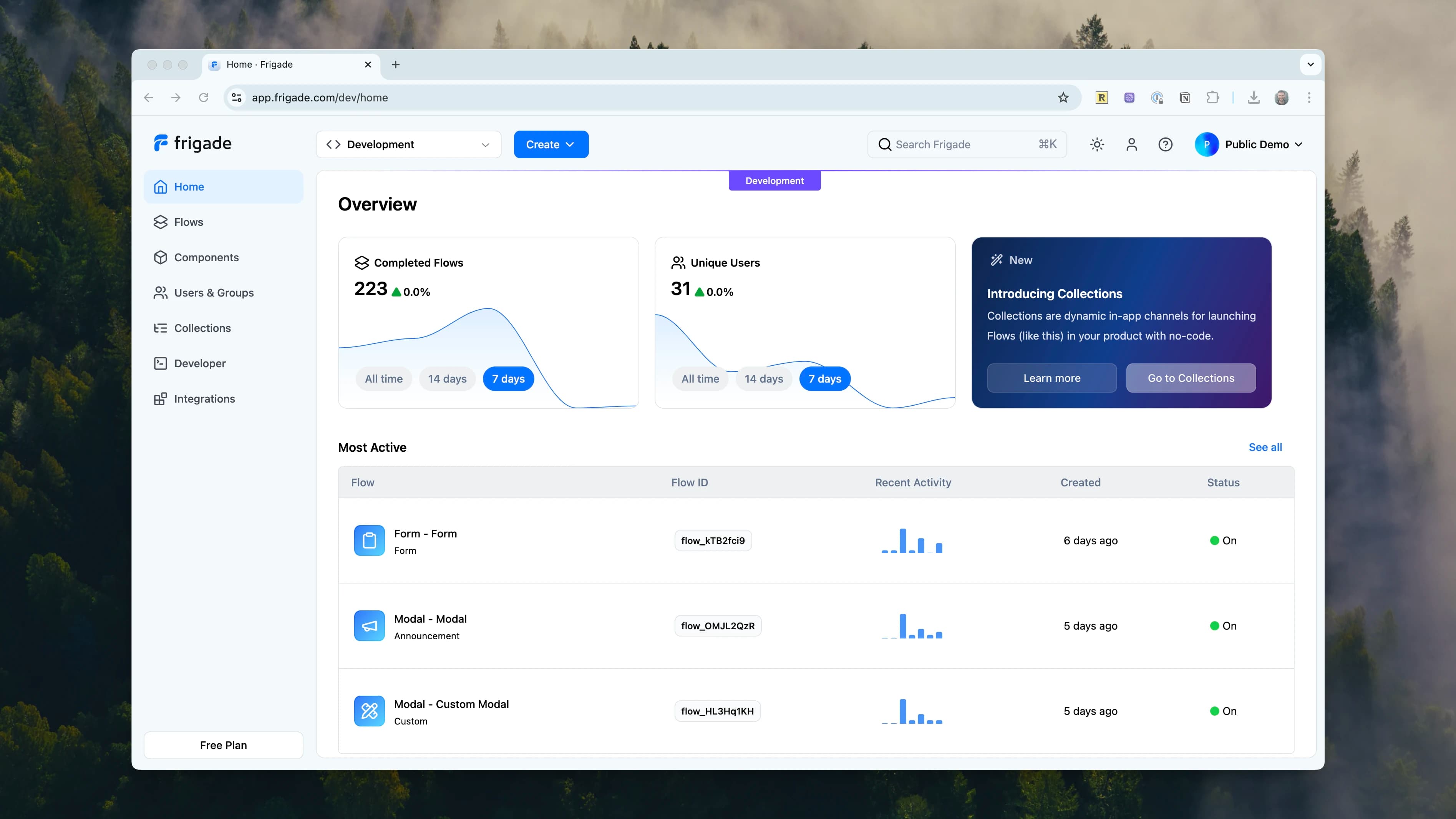Click the flow_kTB2fci9 ID chip

(713, 540)
